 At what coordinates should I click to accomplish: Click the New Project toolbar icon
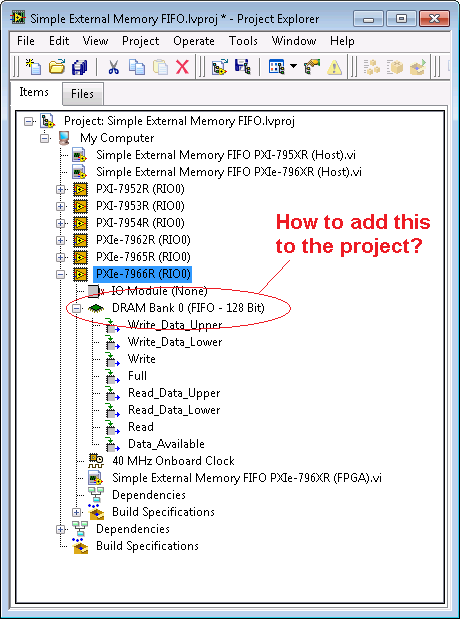click(x=33, y=67)
